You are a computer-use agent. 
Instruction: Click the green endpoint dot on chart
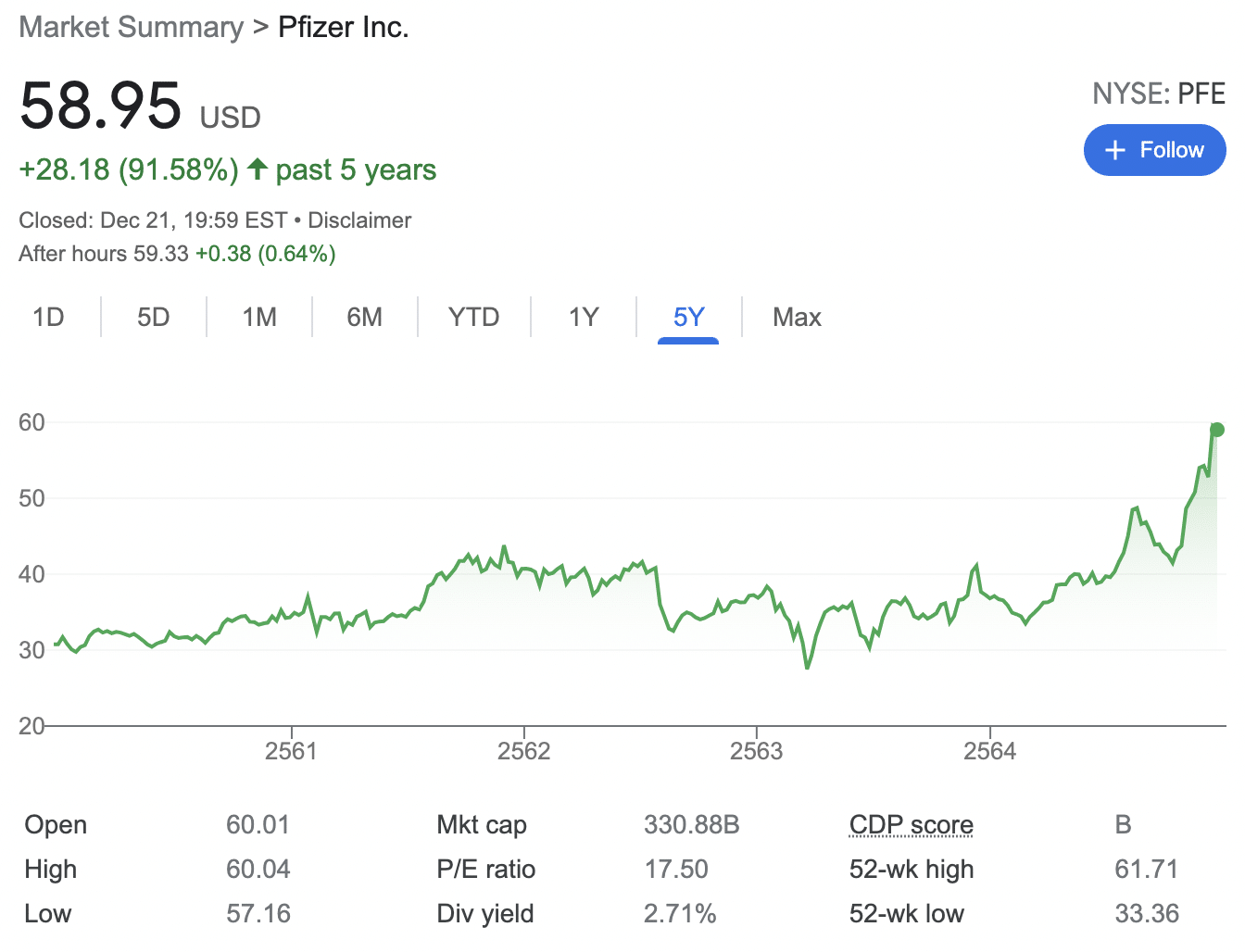[1217, 430]
